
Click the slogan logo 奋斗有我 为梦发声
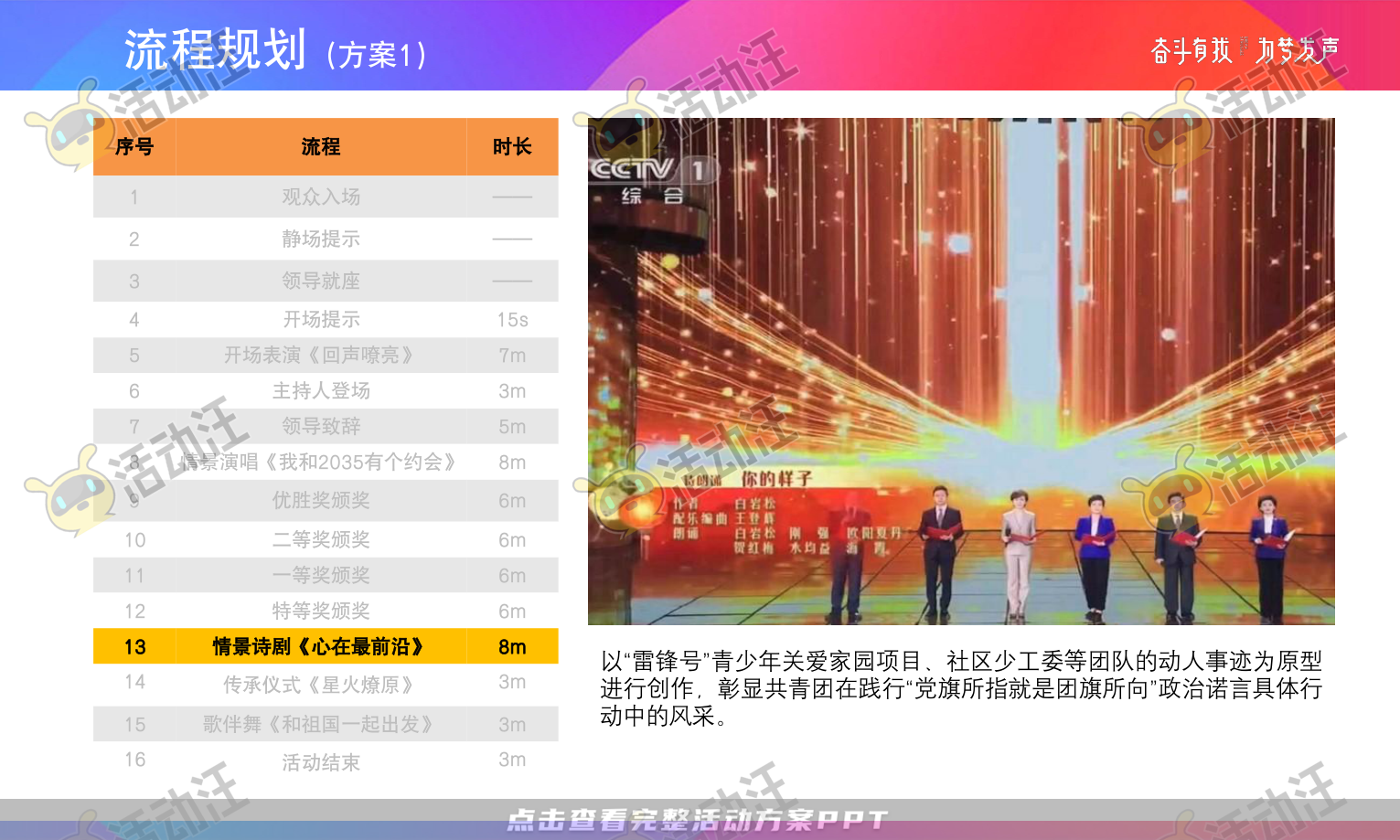point(1245,49)
